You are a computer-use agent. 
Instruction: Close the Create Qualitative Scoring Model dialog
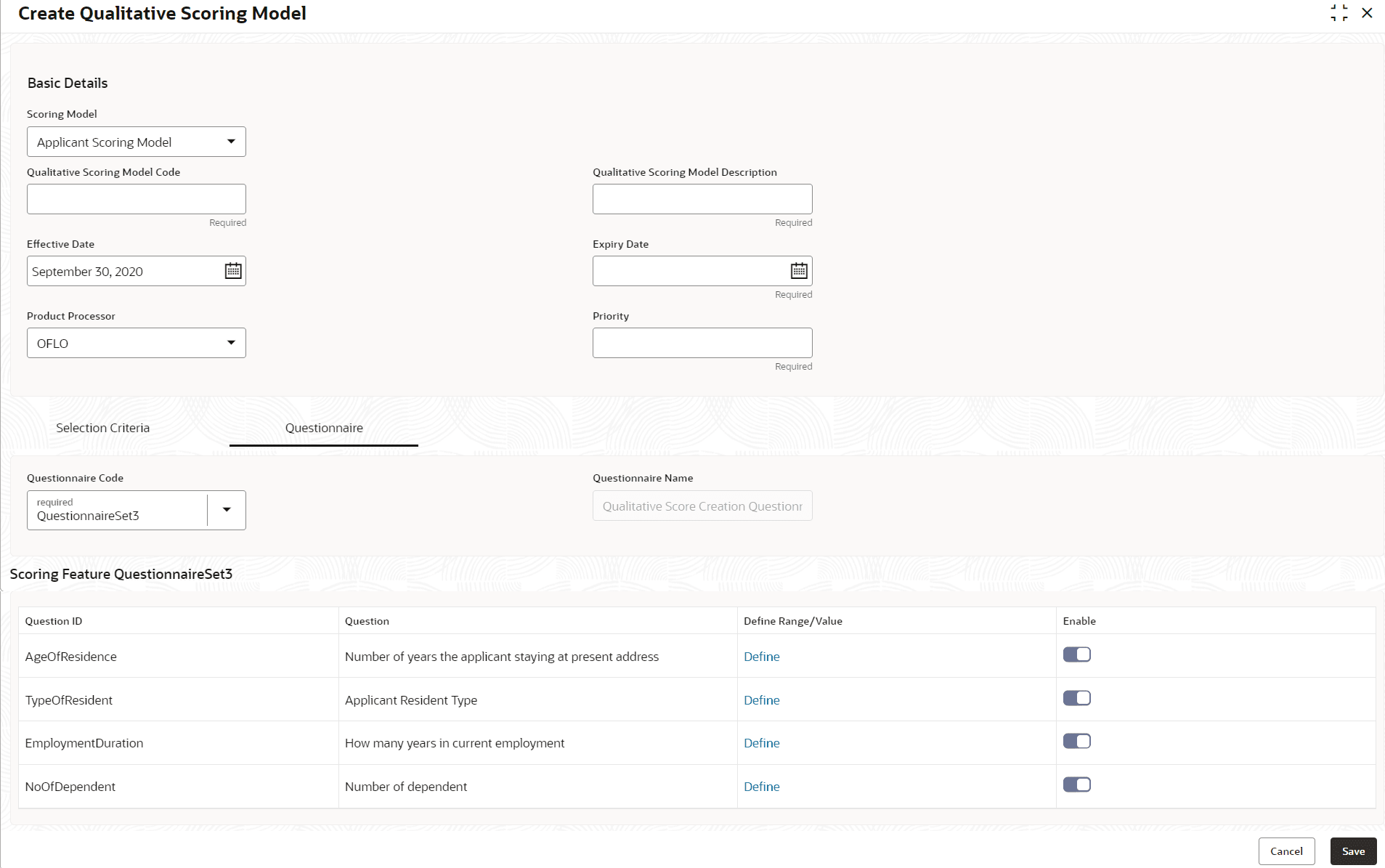click(x=1367, y=13)
